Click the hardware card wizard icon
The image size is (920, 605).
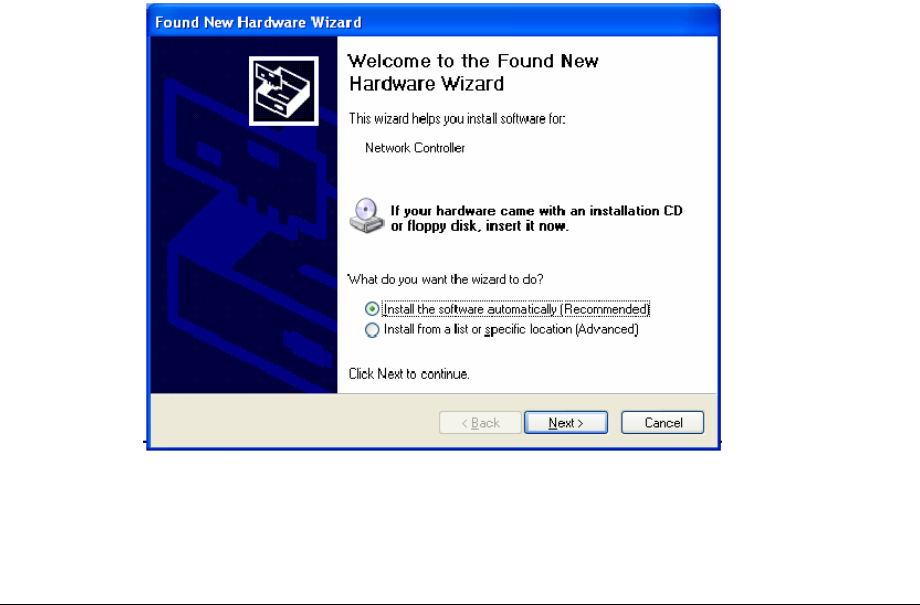pyautogui.click(x=283, y=91)
